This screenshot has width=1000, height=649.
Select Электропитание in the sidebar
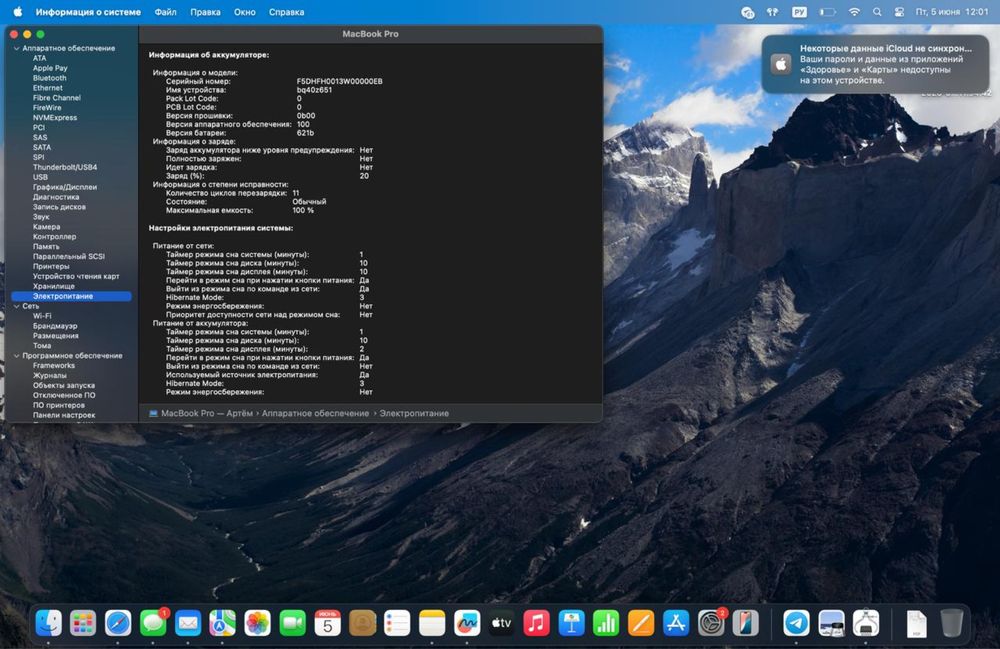(71, 296)
